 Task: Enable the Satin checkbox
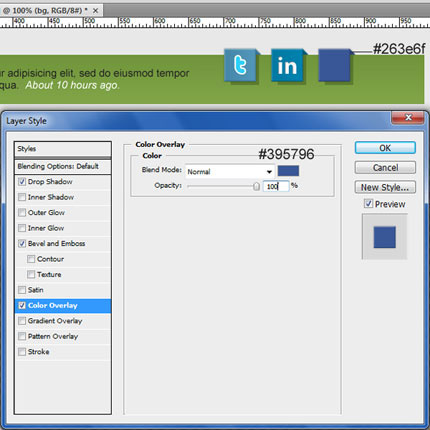pos(22,290)
